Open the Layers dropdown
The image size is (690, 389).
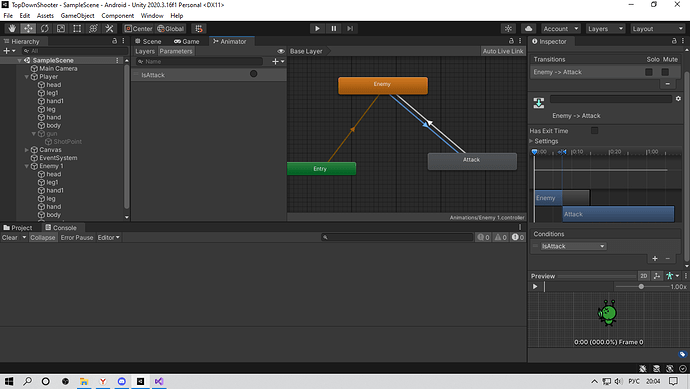click(605, 29)
